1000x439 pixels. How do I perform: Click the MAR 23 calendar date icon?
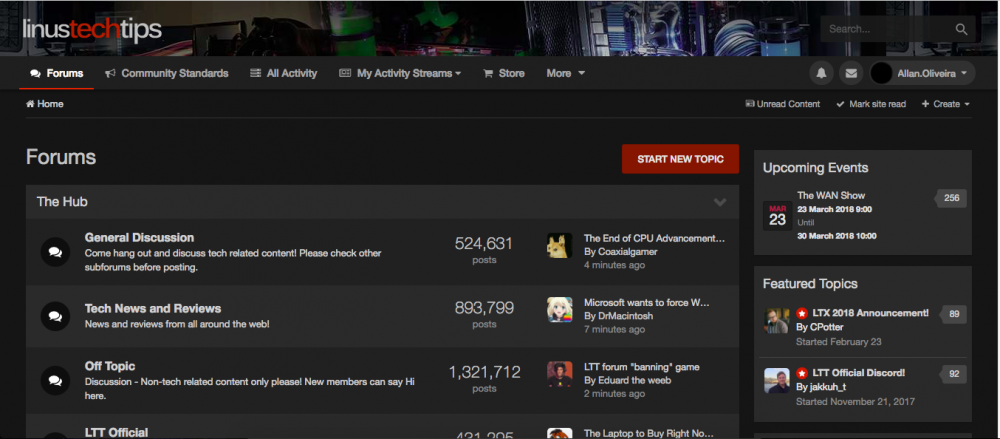(777, 216)
